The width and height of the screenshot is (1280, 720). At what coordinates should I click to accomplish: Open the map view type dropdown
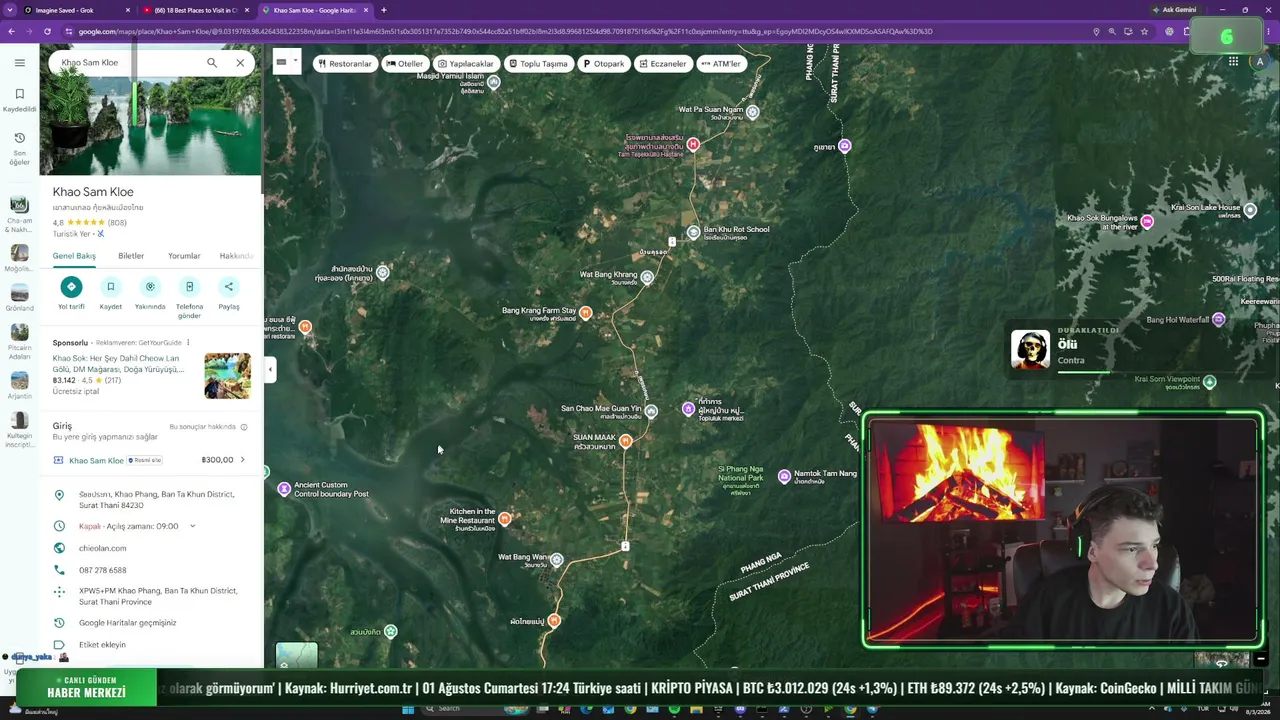(286, 63)
